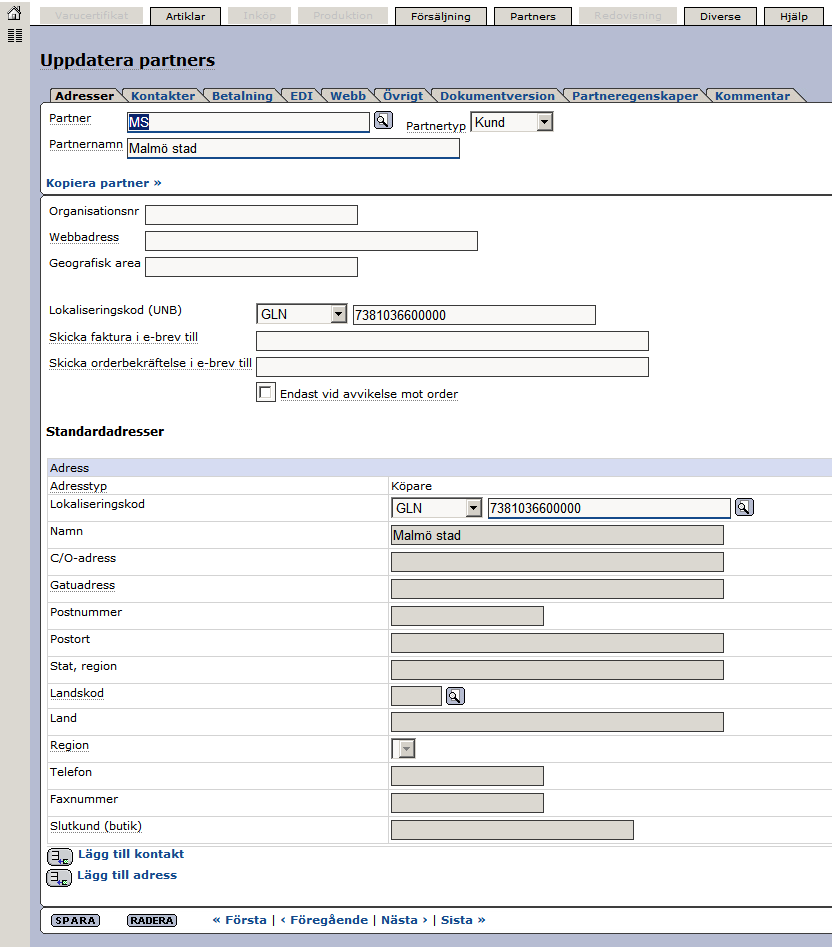Save with the SPARA button
Image resolution: width=832 pixels, height=947 pixels.
pyautogui.click(x=75, y=920)
